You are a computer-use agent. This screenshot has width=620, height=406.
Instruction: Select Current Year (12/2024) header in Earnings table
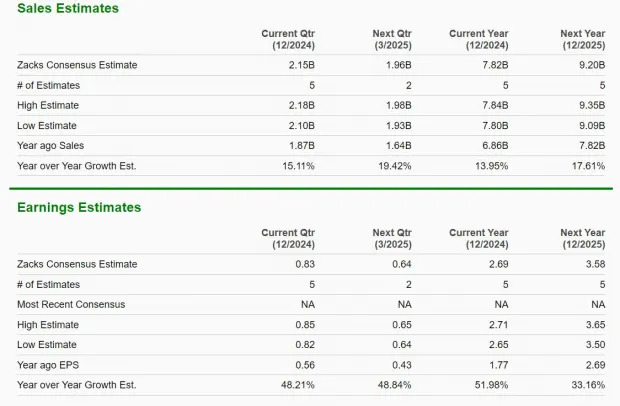point(478,239)
